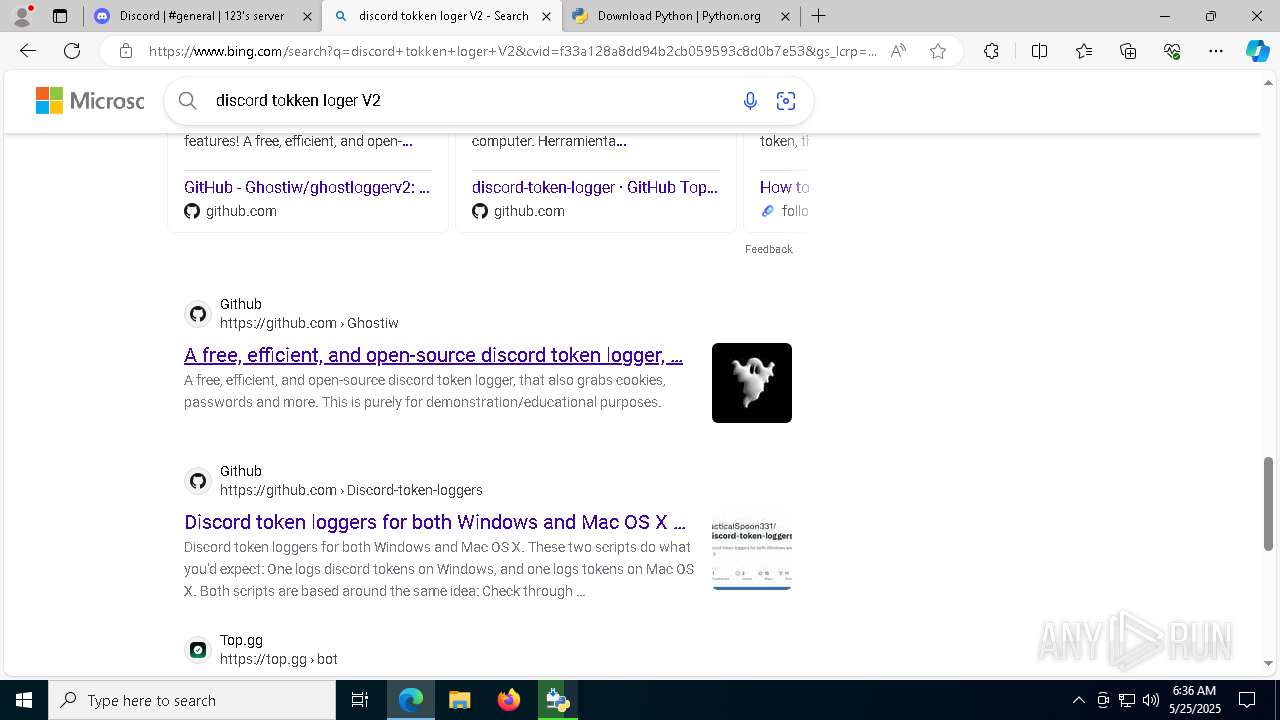The image size is (1280, 720).
Task: Launch Firefox from the taskbar
Action: click(509, 700)
